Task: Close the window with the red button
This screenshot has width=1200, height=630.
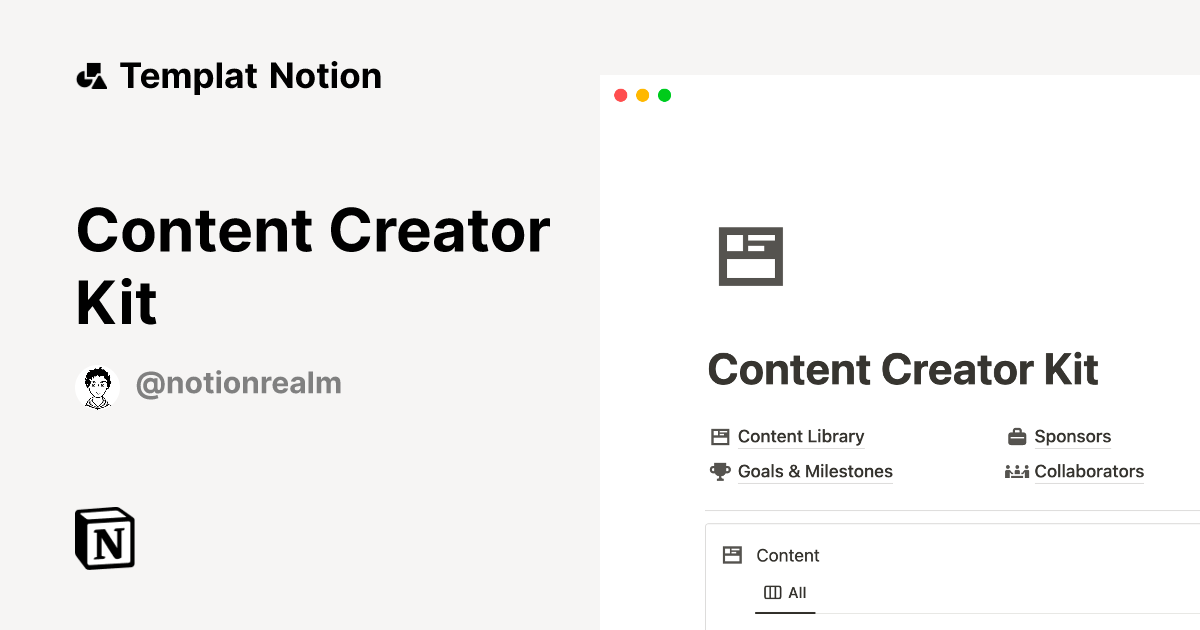Action: point(620,96)
